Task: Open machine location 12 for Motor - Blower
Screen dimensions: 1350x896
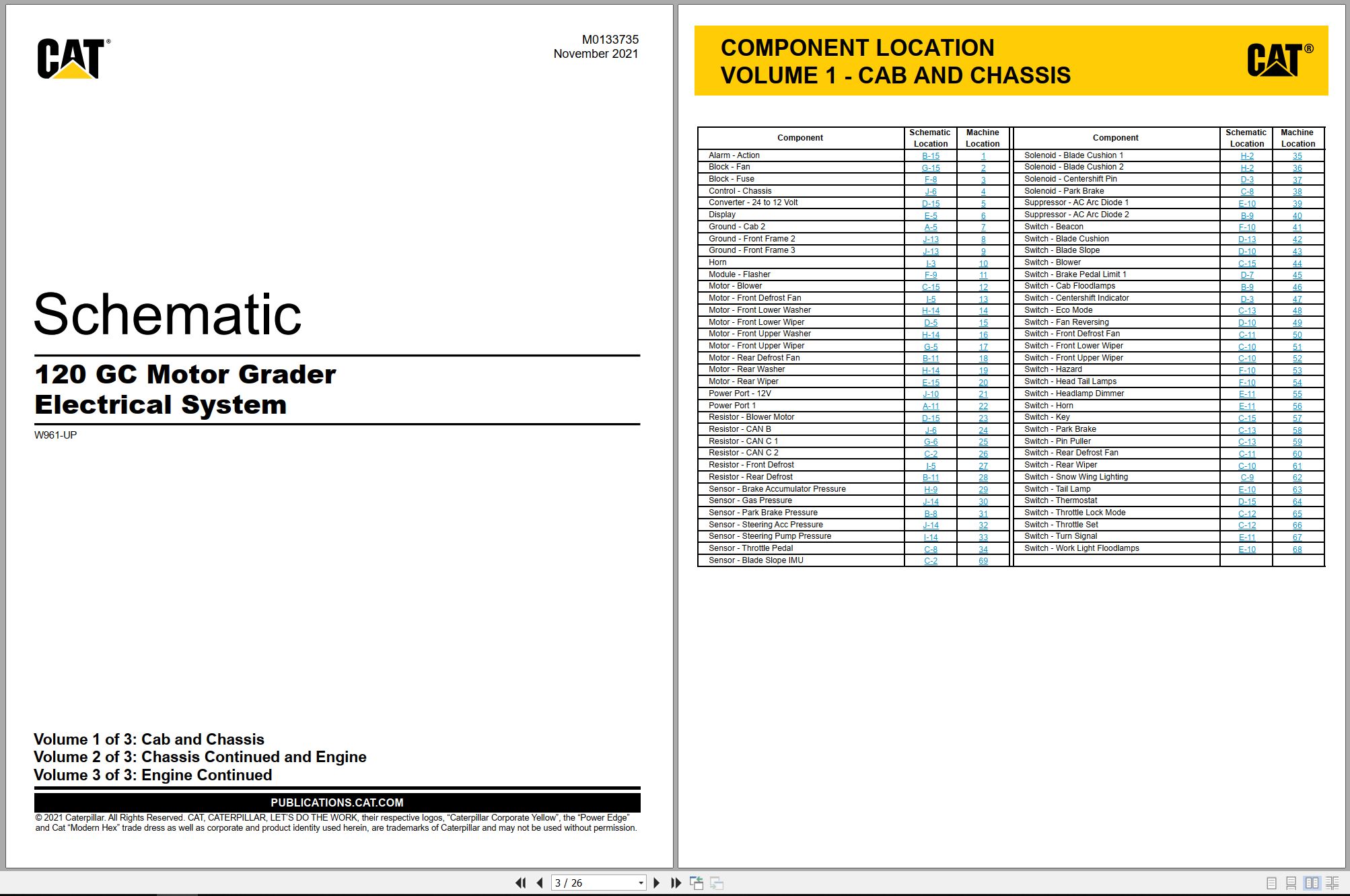Action: [983, 287]
